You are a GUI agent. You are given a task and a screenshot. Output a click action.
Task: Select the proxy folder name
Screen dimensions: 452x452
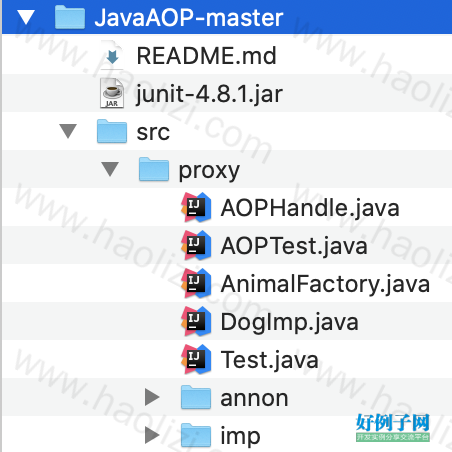pos(209,172)
